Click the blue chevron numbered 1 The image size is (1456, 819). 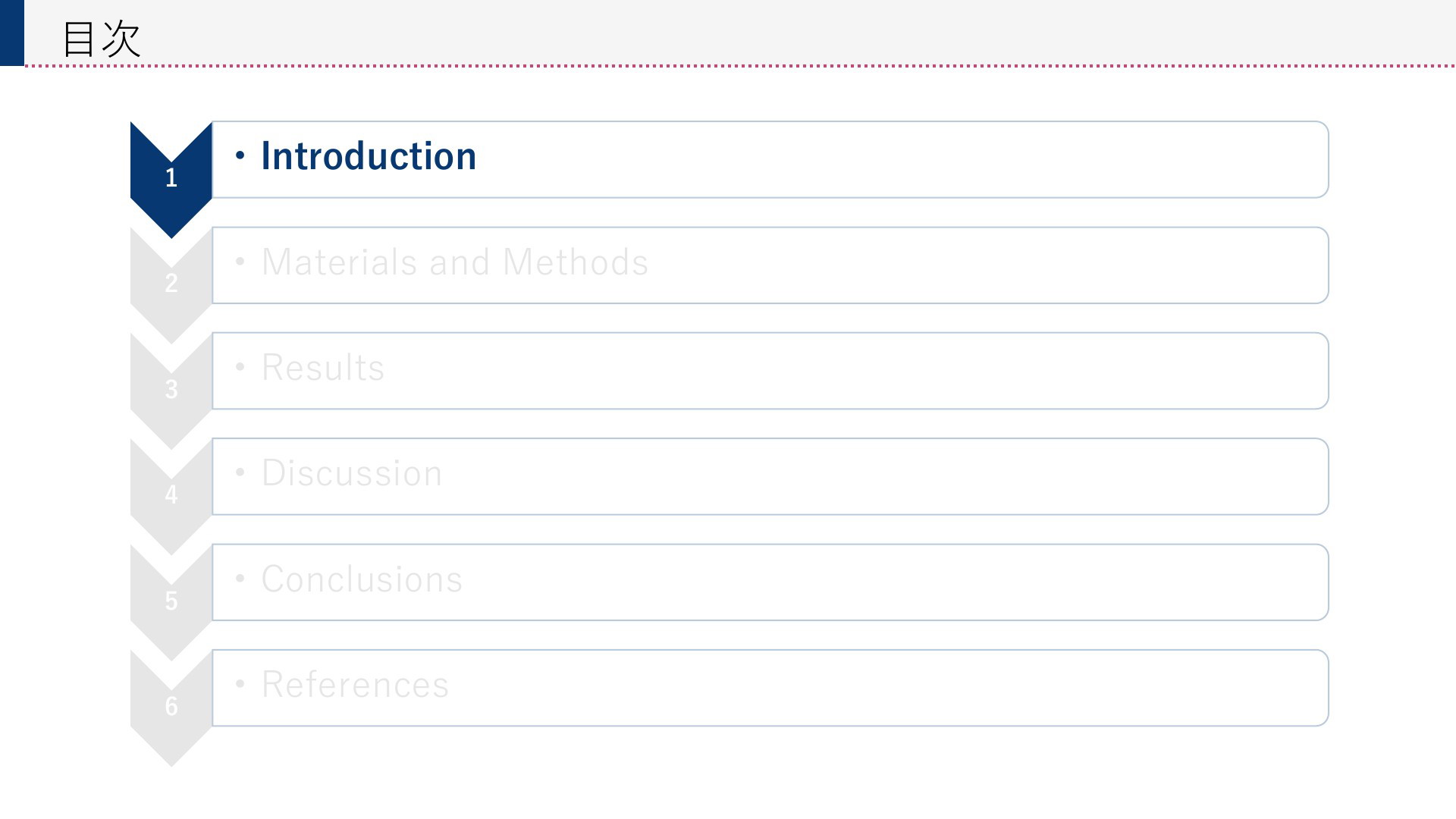click(x=171, y=178)
